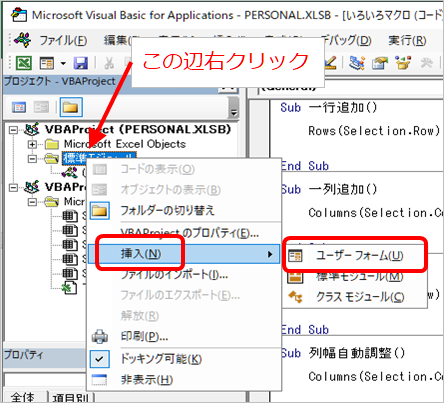Click the object combo box in プロパティ panel
The image size is (444, 403).
click(45, 380)
